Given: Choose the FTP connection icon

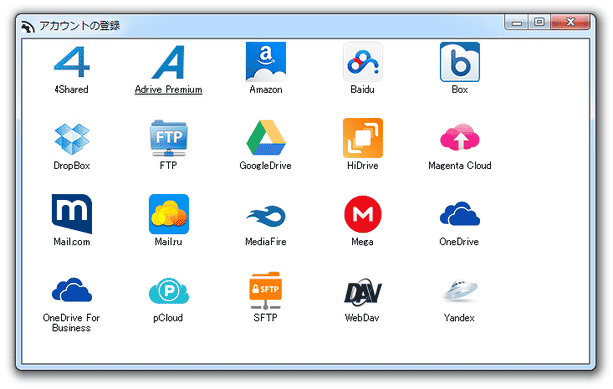Looking at the screenshot, I should (x=168, y=138).
